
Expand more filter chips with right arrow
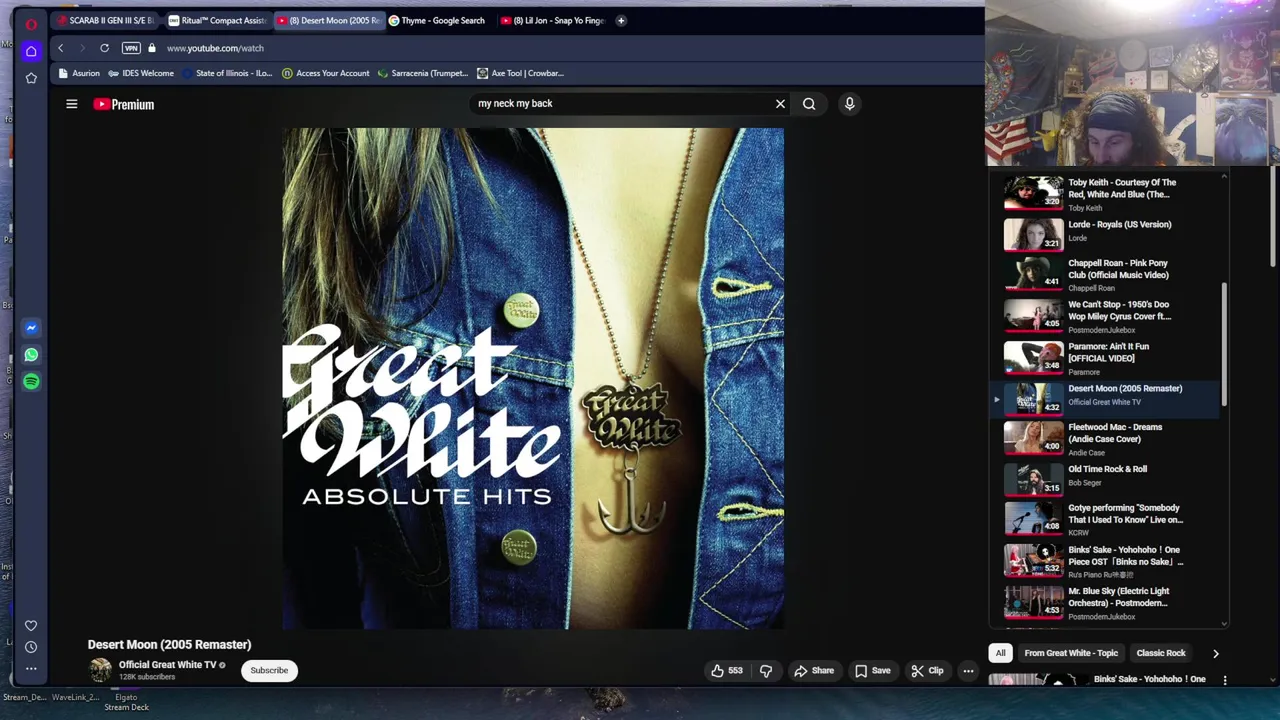(1216, 653)
